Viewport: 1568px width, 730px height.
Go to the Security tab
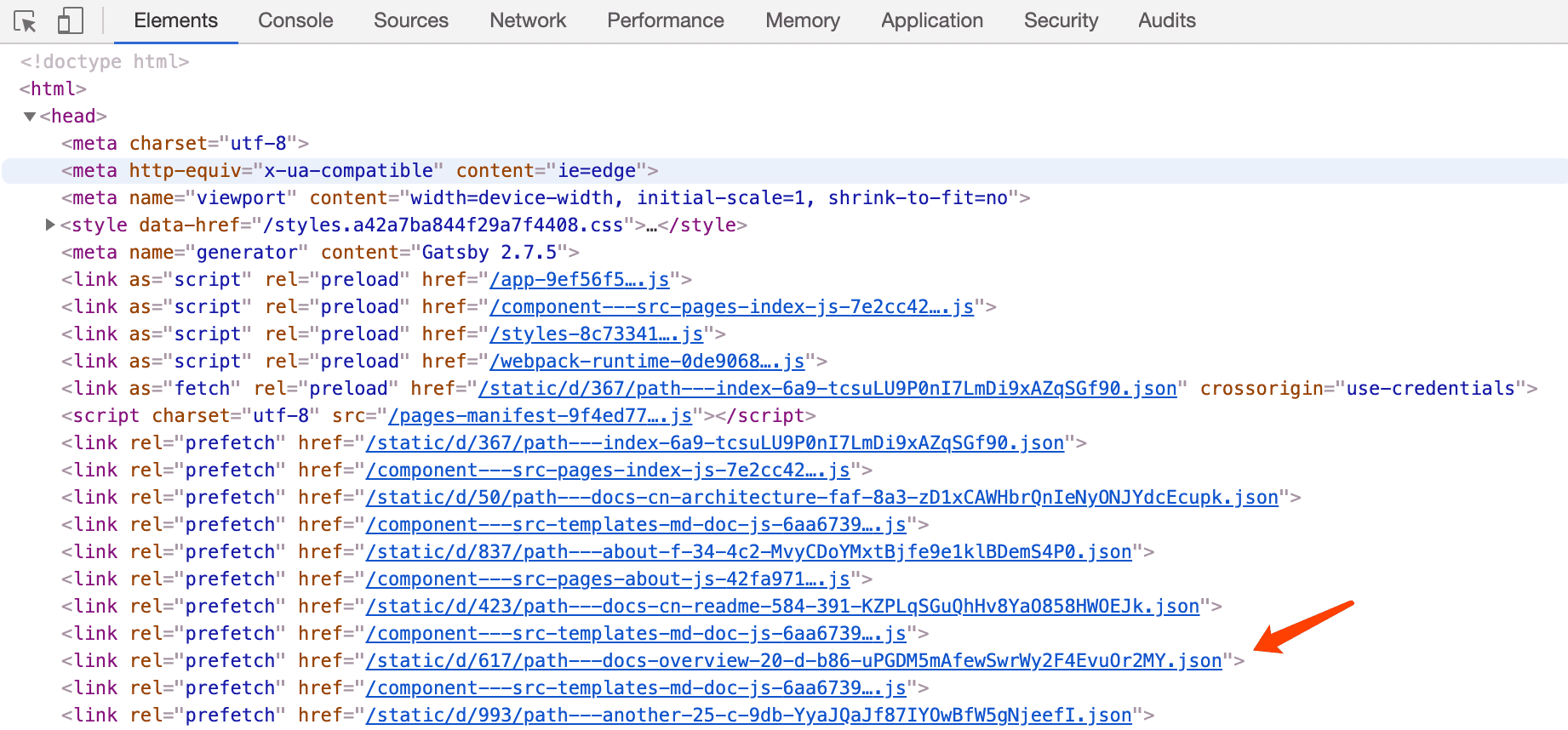pyautogui.click(x=1061, y=20)
